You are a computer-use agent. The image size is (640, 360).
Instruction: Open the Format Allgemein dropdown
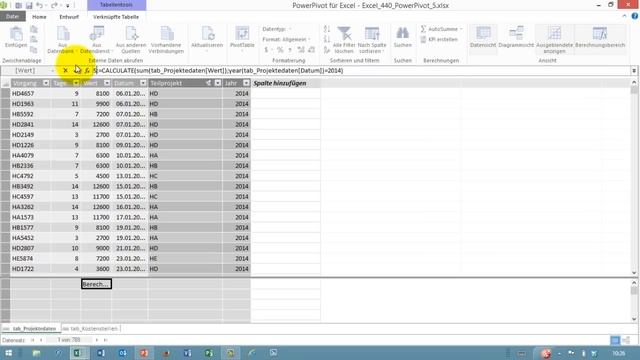coord(287,40)
